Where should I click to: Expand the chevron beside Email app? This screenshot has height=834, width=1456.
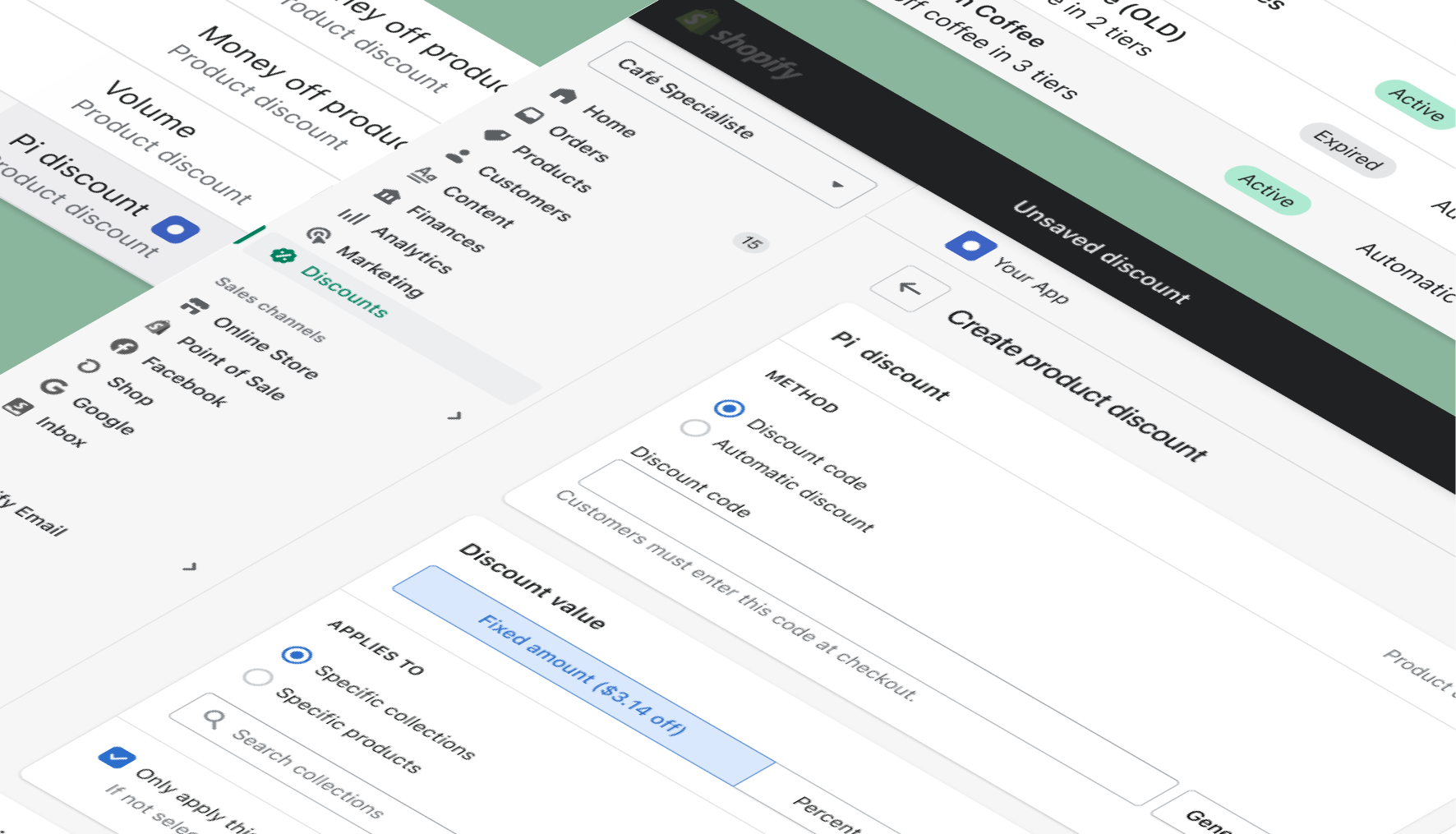coord(190,566)
